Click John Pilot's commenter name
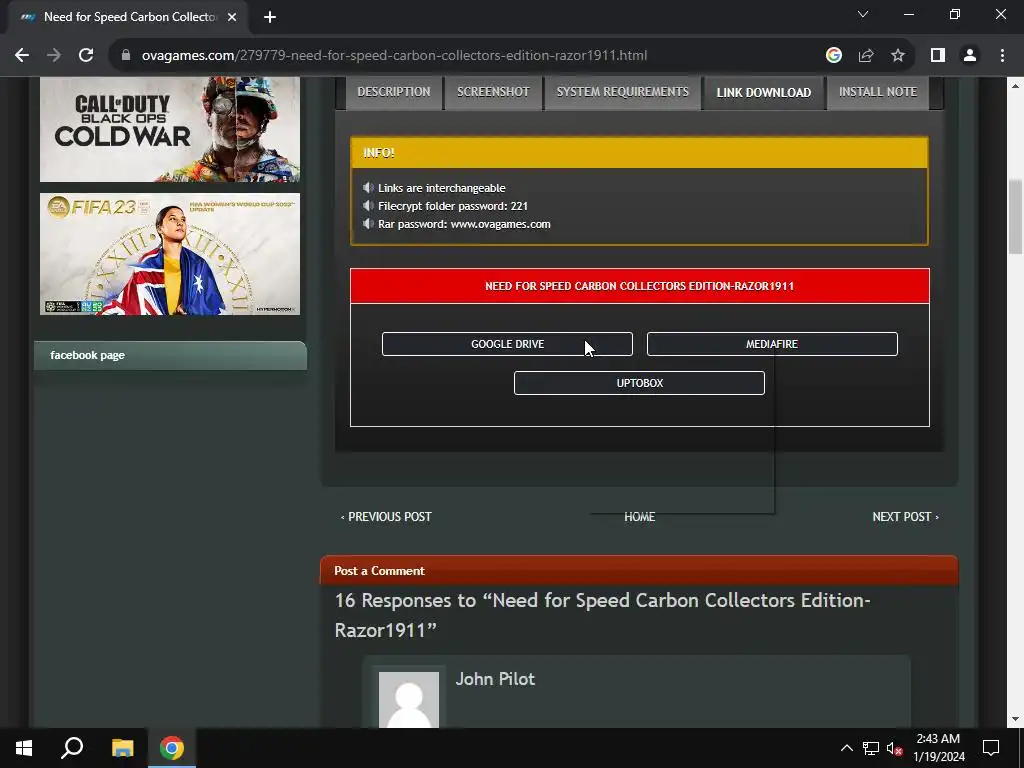Viewport: 1024px width, 768px height. [x=495, y=679]
